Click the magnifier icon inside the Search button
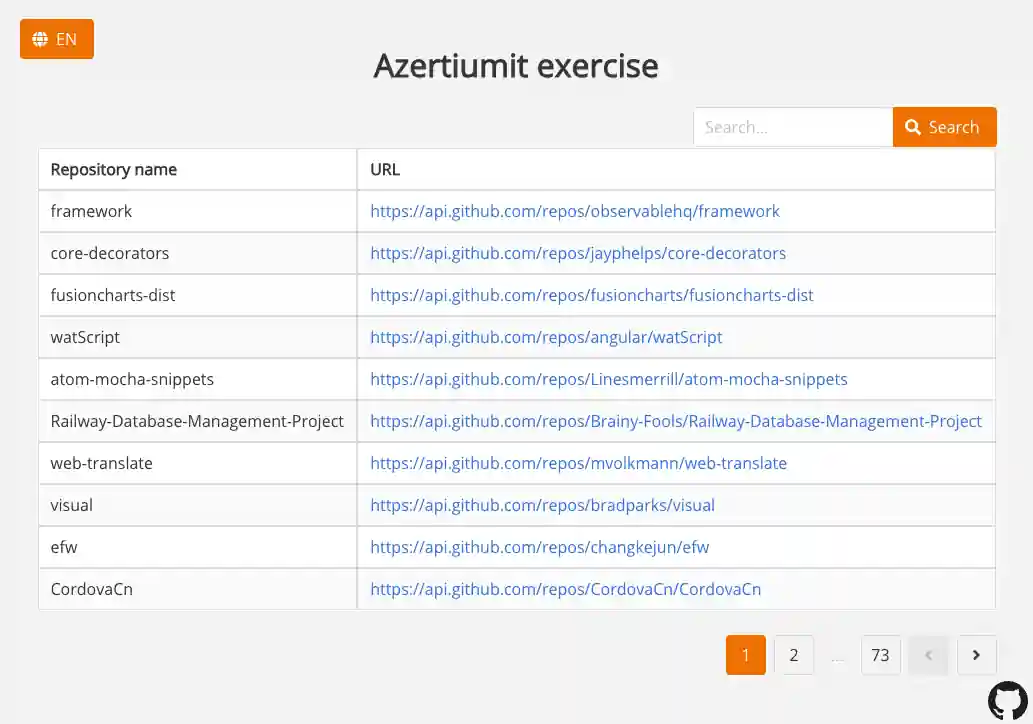This screenshot has width=1033, height=724. pos(913,127)
